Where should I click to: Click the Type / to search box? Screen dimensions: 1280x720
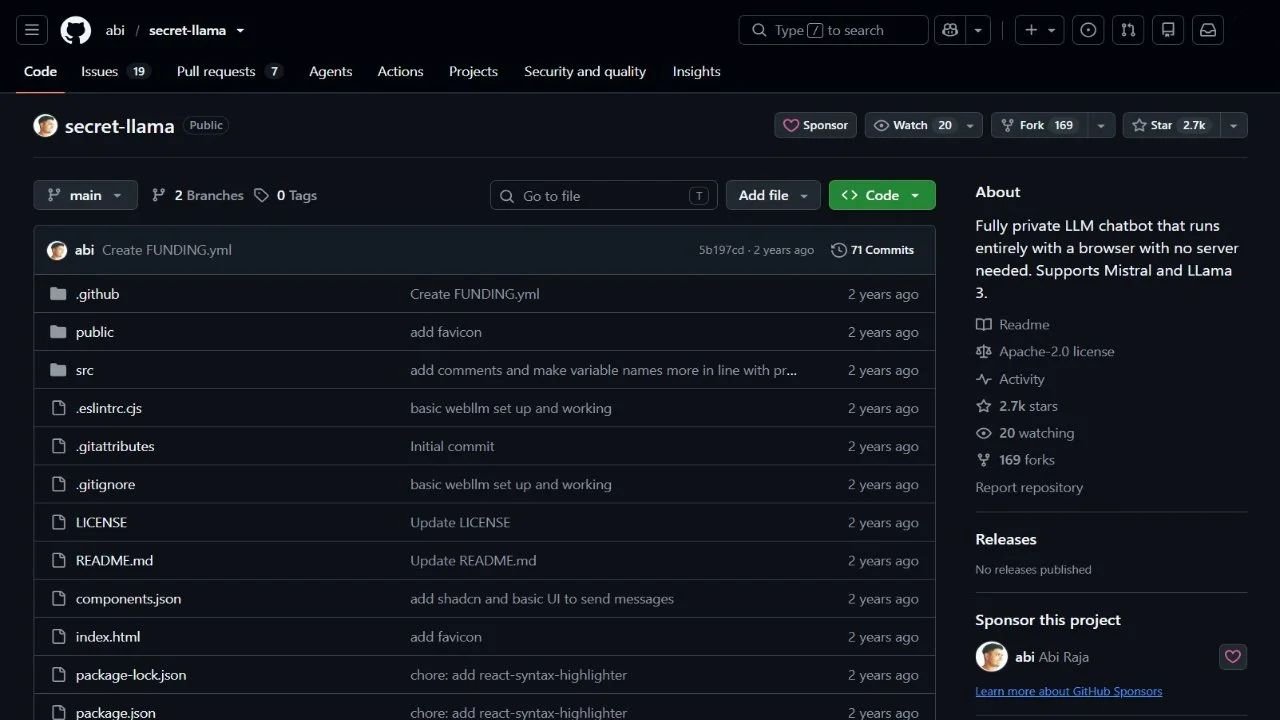click(834, 30)
